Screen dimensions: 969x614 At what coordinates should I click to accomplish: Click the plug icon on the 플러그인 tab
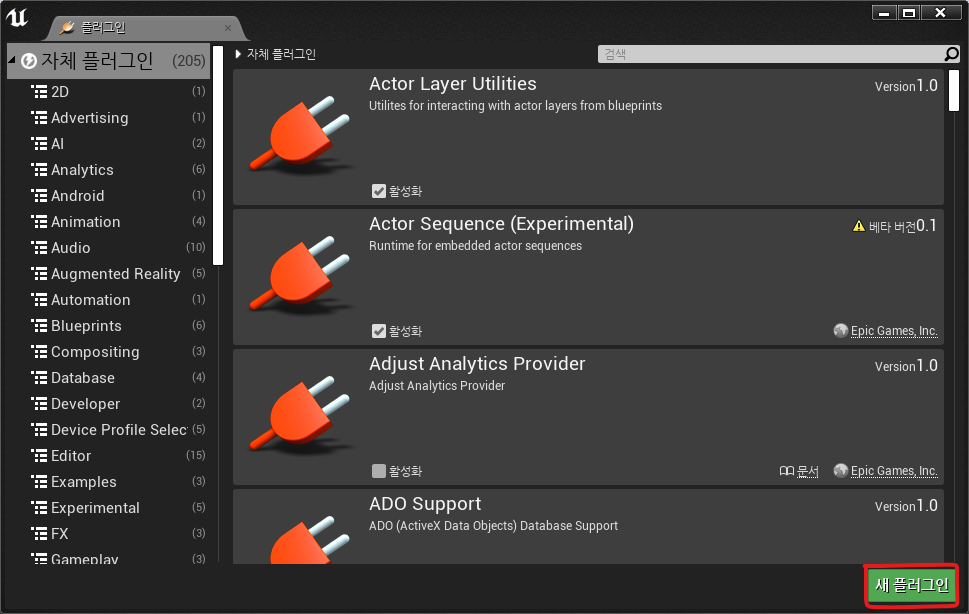point(67,27)
